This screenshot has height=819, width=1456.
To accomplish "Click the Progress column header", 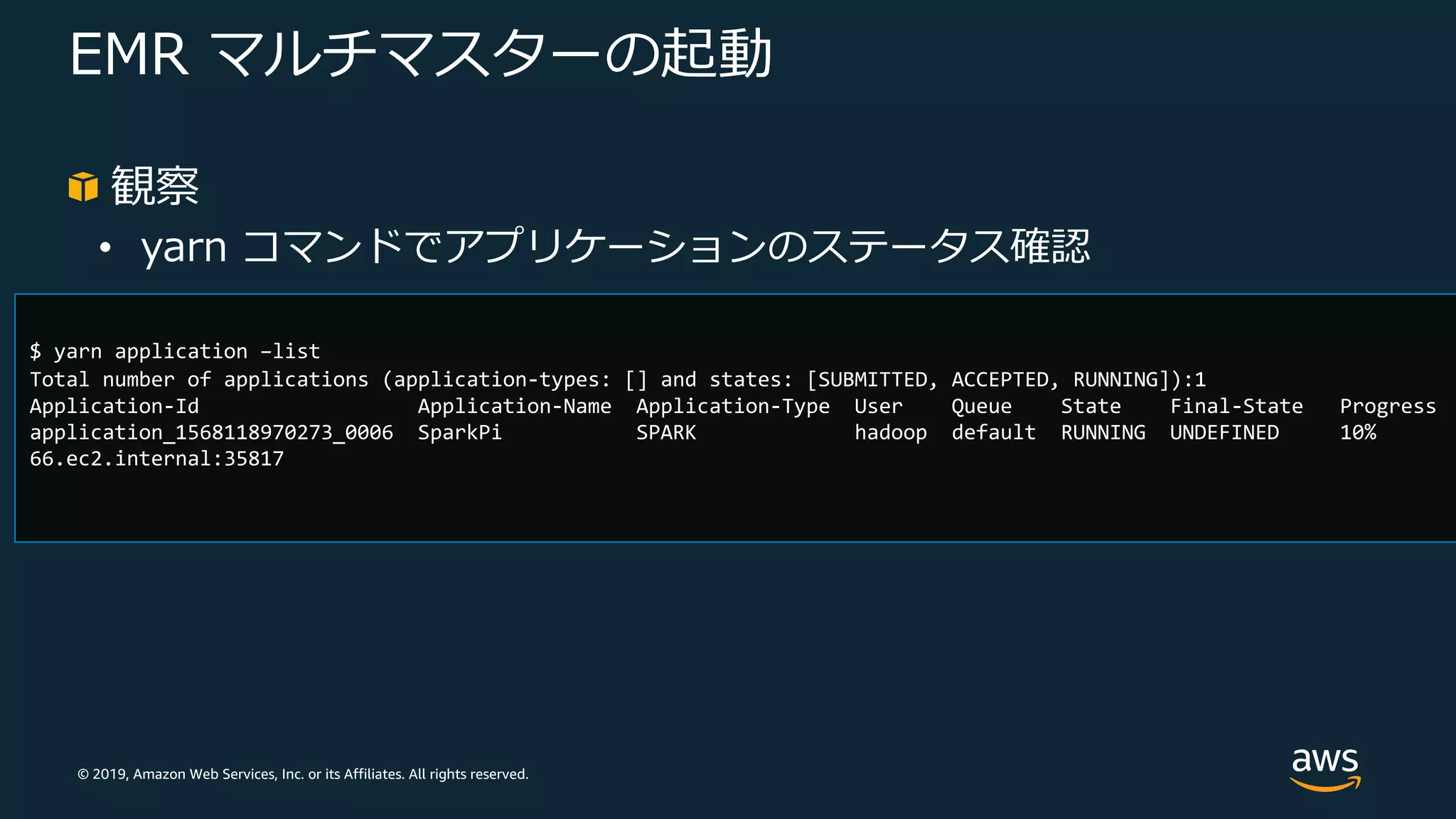I will 1387,406.
